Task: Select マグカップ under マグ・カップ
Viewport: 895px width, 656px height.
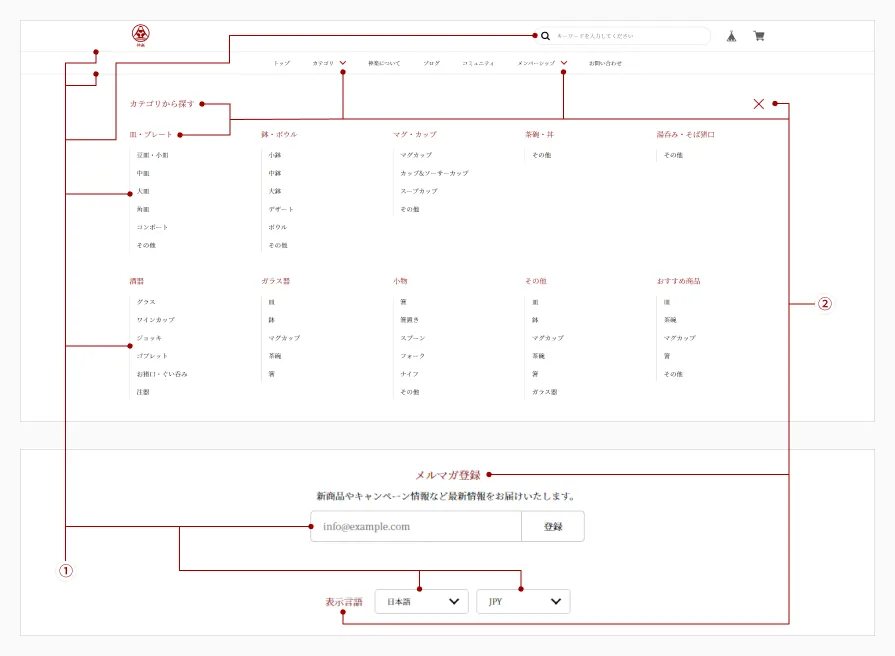Action: tap(416, 156)
